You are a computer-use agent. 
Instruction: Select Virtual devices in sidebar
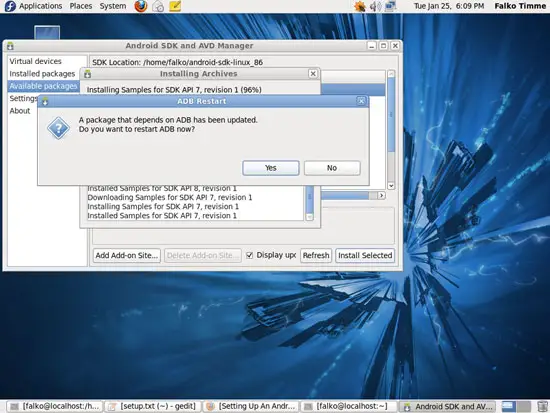pyautogui.click(x=35, y=61)
